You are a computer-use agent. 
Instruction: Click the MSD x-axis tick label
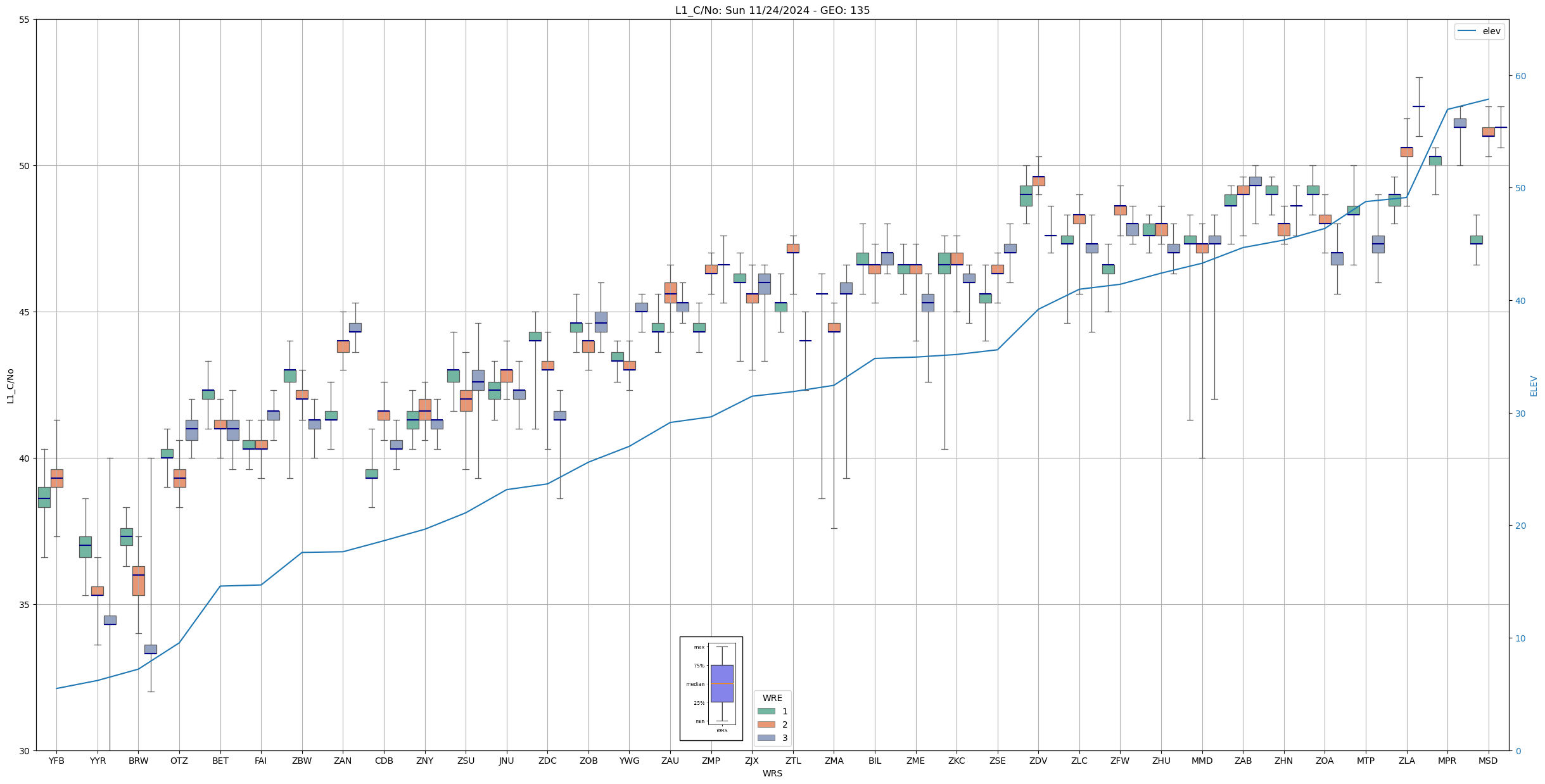(x=1488, y=761)
